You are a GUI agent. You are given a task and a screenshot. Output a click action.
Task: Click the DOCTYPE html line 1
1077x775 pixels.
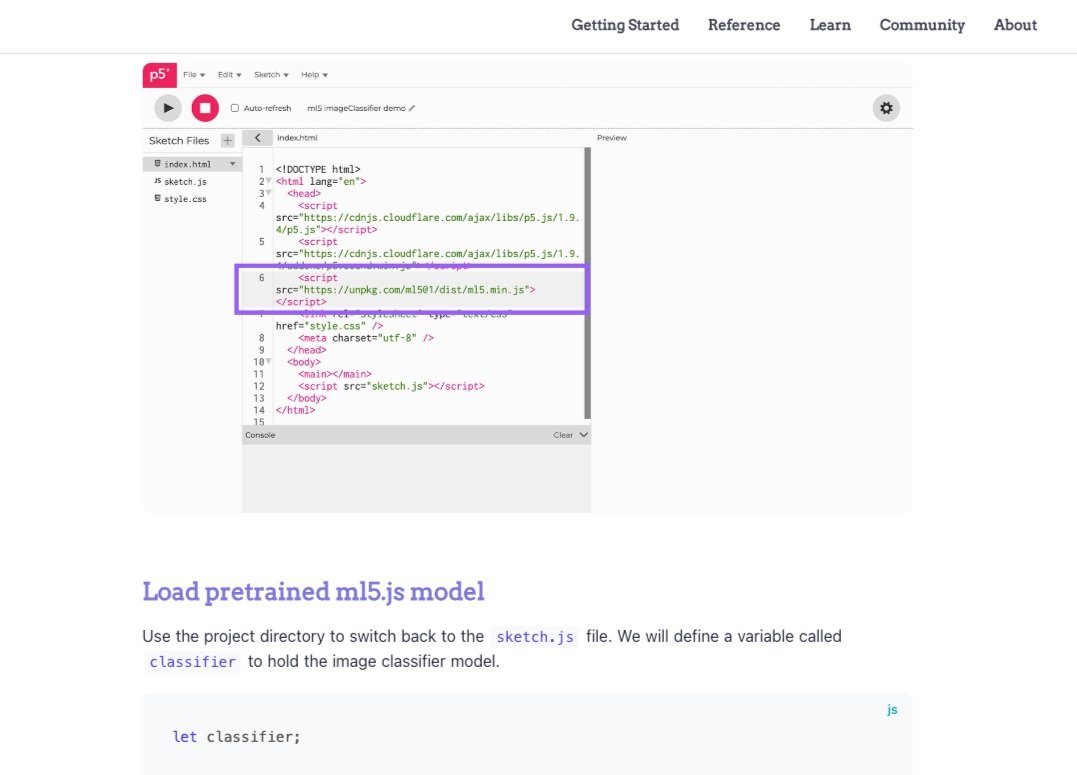[x=317, y=169]
